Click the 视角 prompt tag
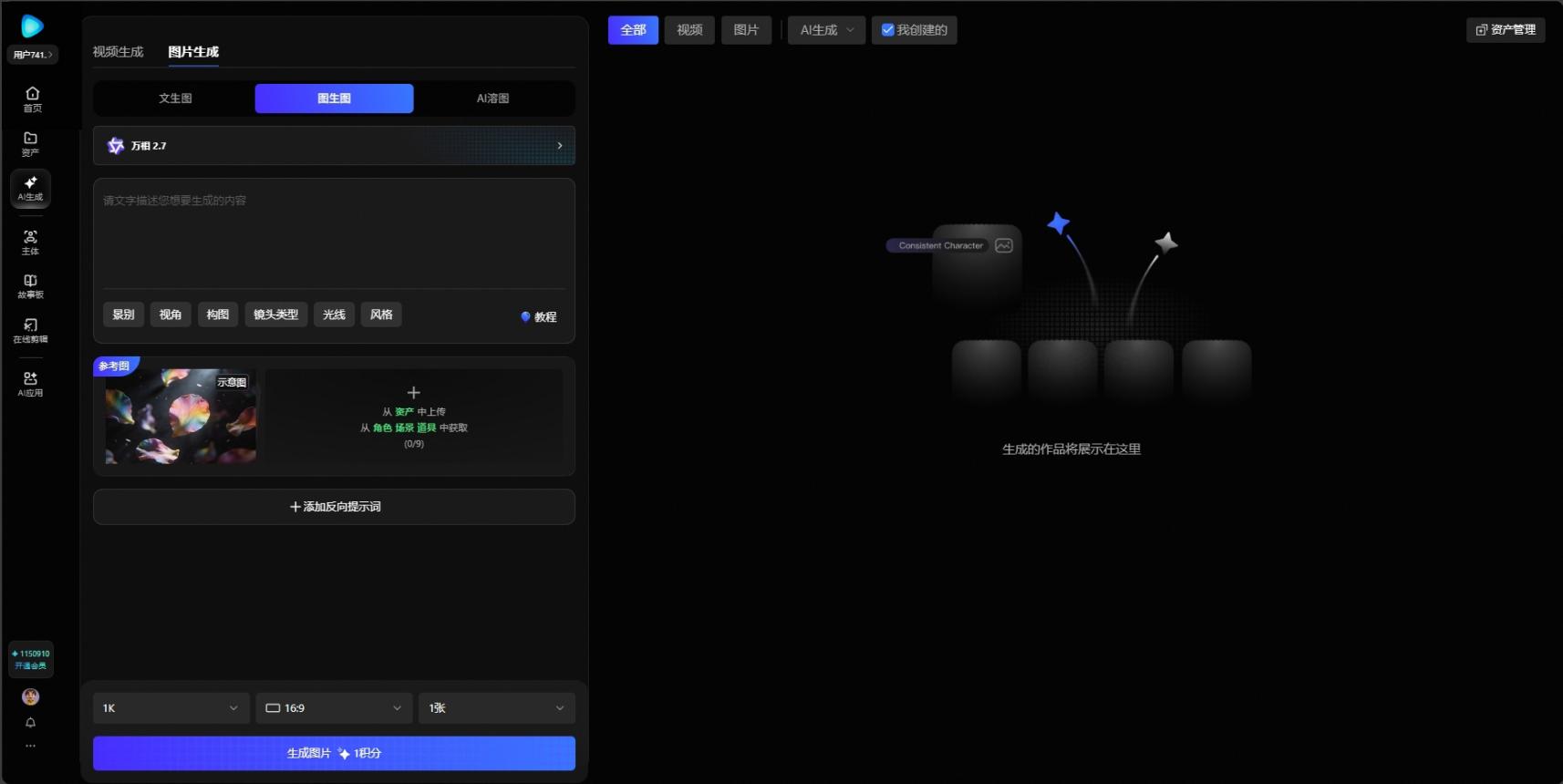The width and height of the screenshot is (1563, 784). click(x=171, y=315)
